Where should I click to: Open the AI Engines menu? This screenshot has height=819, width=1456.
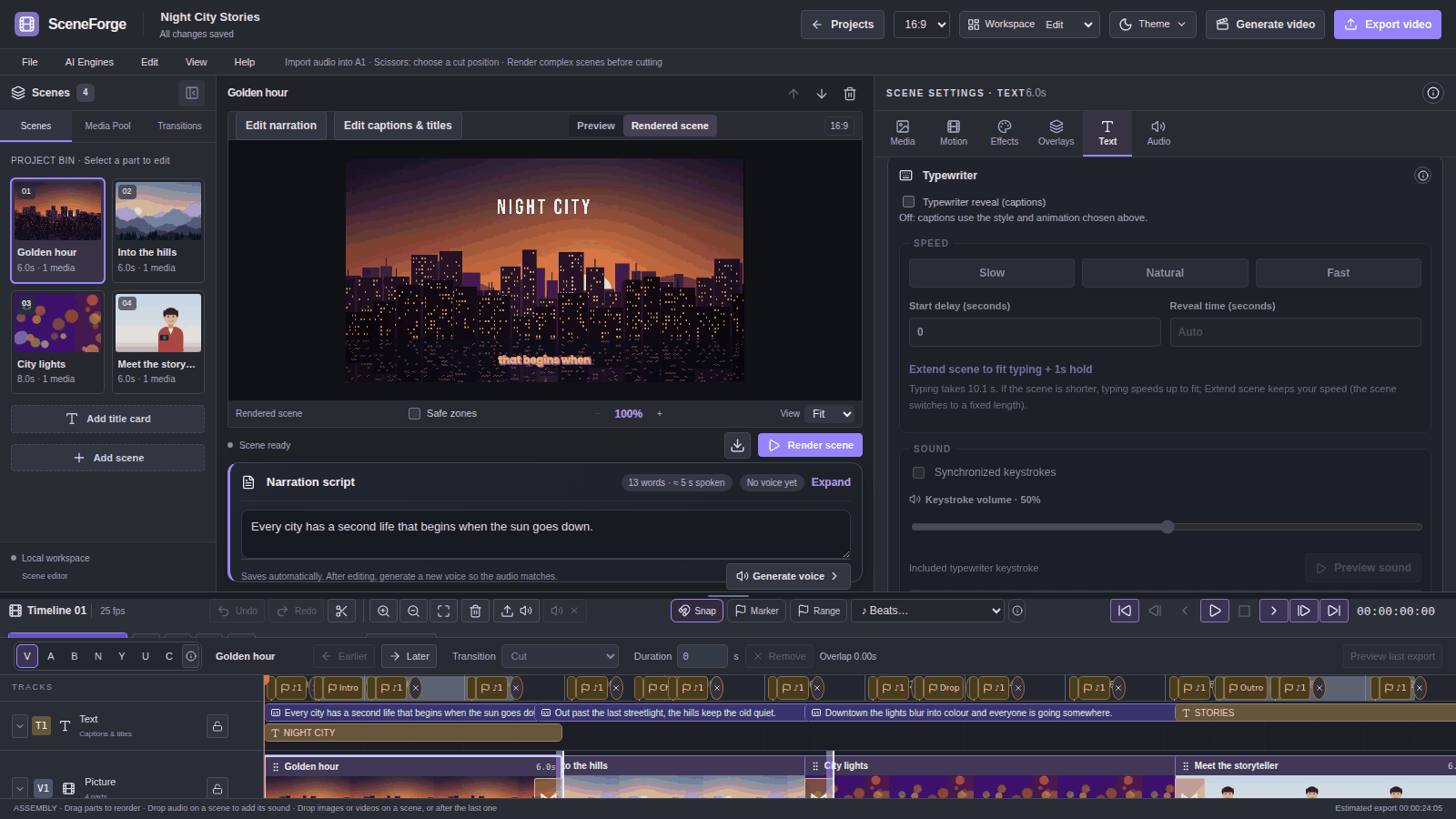pyautogui.click(x=89, y=62)
